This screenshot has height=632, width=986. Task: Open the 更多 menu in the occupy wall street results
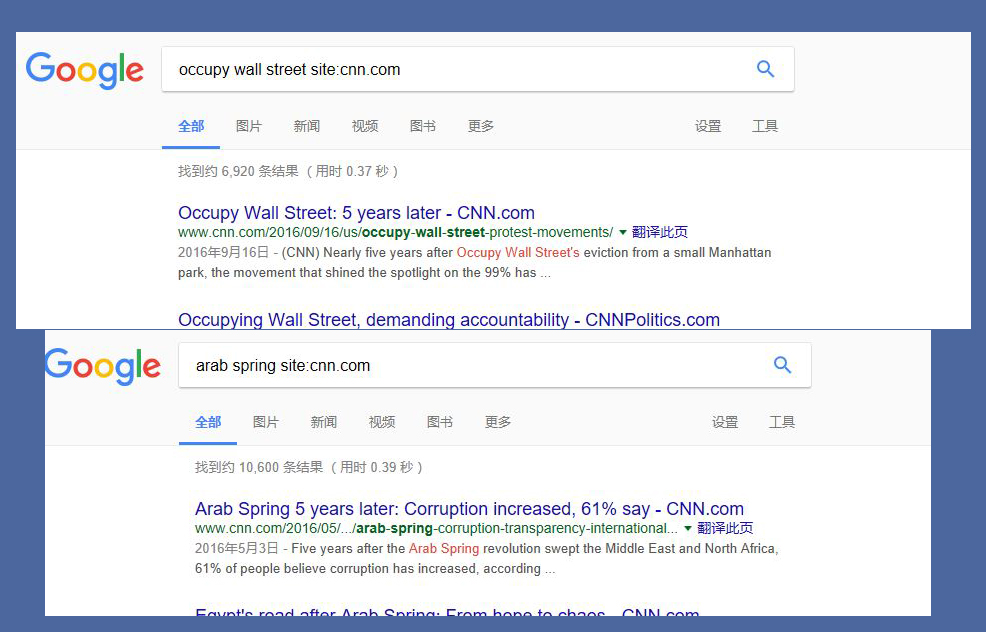pos(481,126)
